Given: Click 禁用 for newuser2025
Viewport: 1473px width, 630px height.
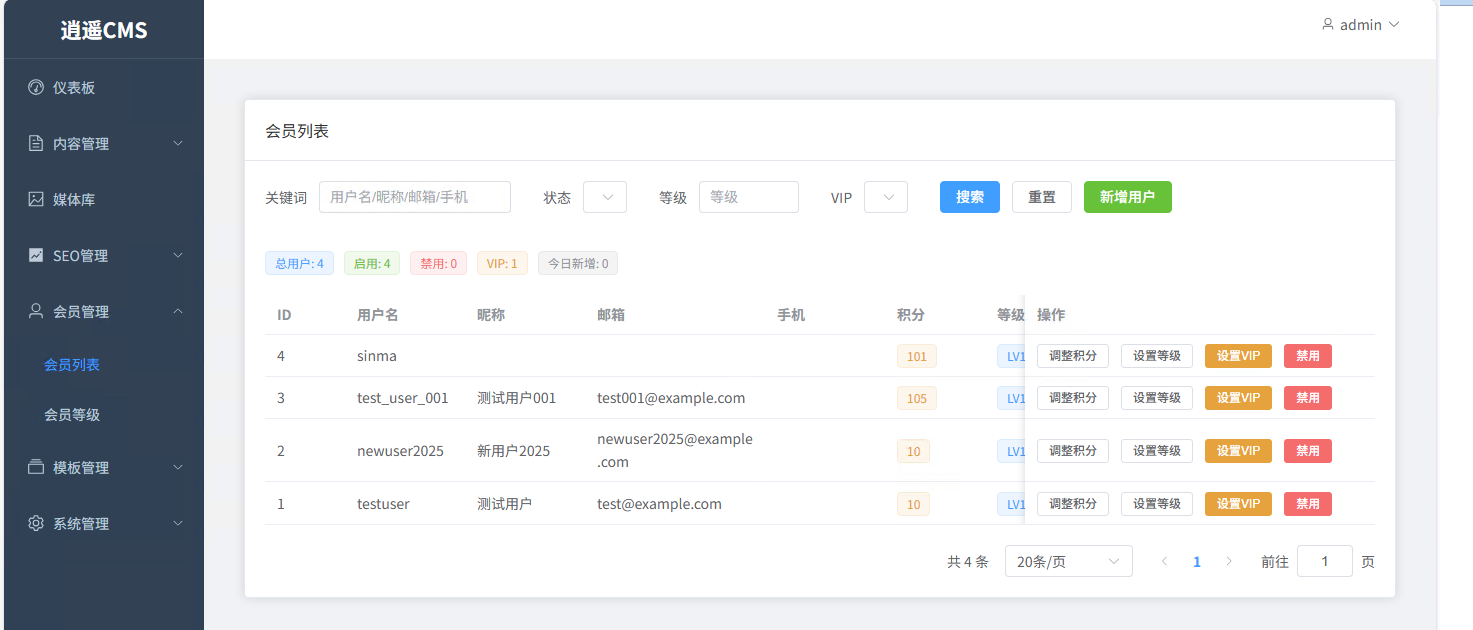Looking at the screenshot, I should [1308, 451].
